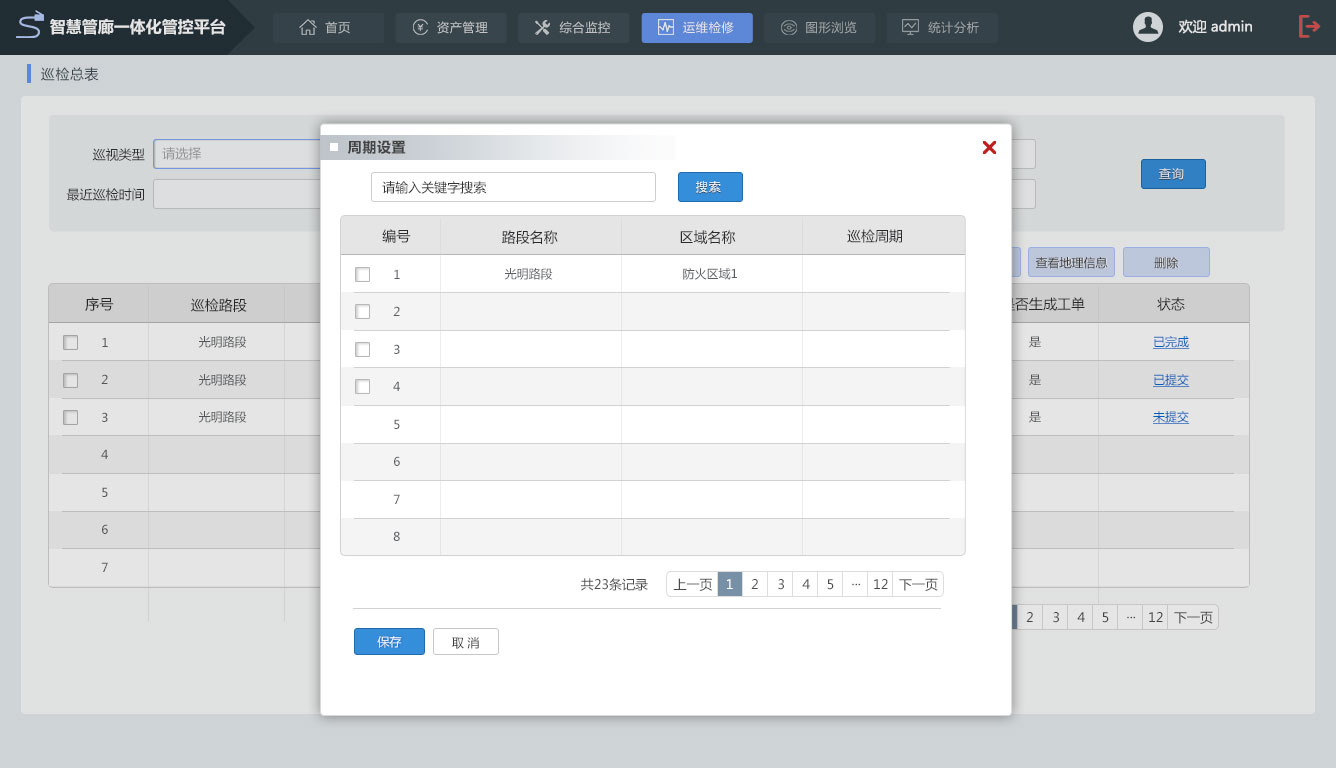This screenshot has height=768, width=1336.
Task: Toggle the checkbox on dialog row 4
Action: click(363, 387)
